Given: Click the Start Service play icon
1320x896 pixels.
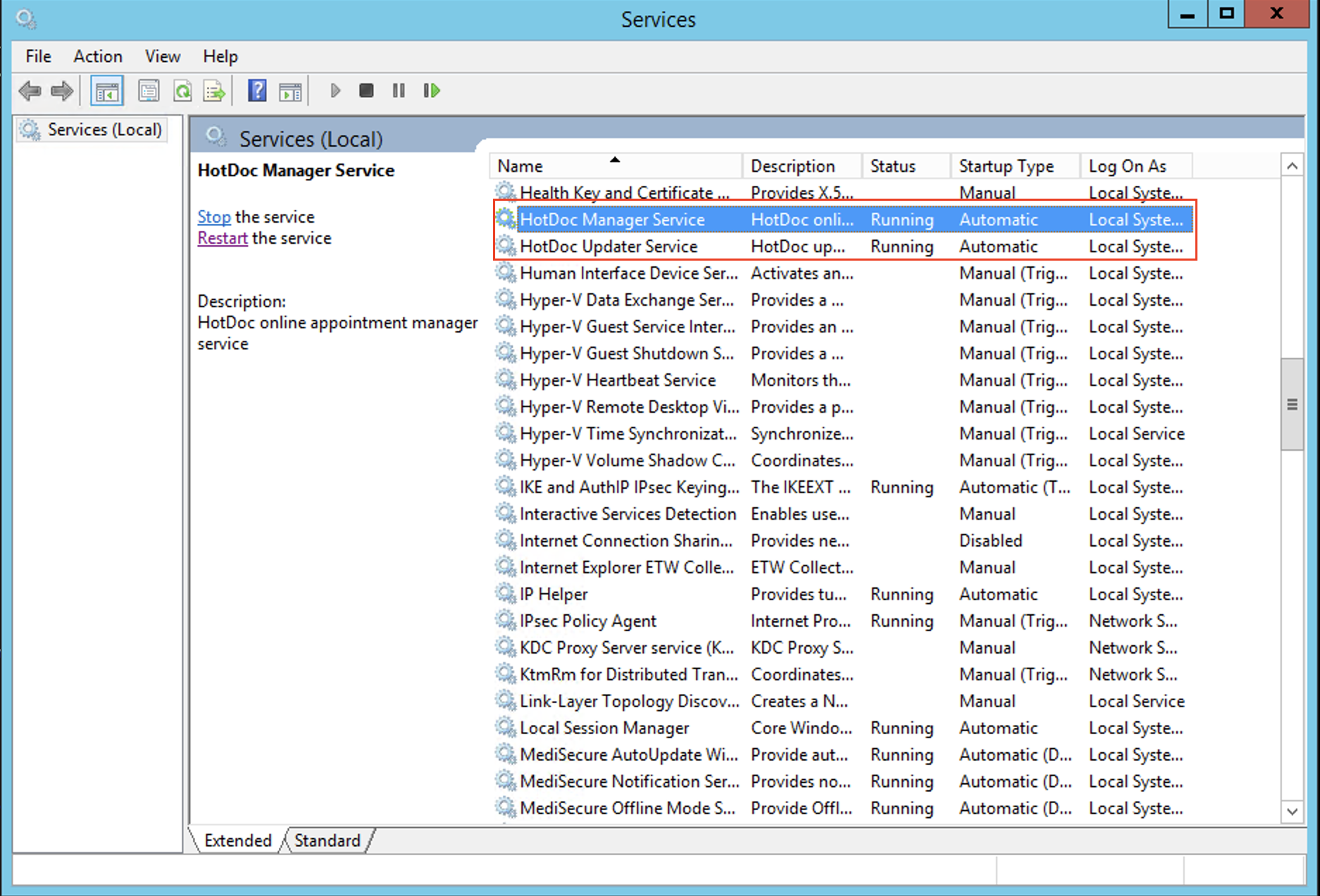Looking at the screenshot, I should coord(335,91).
